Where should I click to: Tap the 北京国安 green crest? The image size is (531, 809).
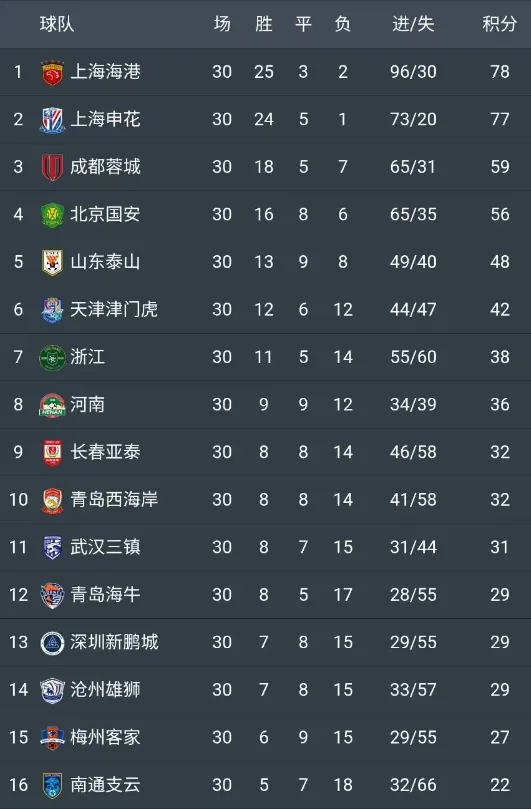(52, 215)
